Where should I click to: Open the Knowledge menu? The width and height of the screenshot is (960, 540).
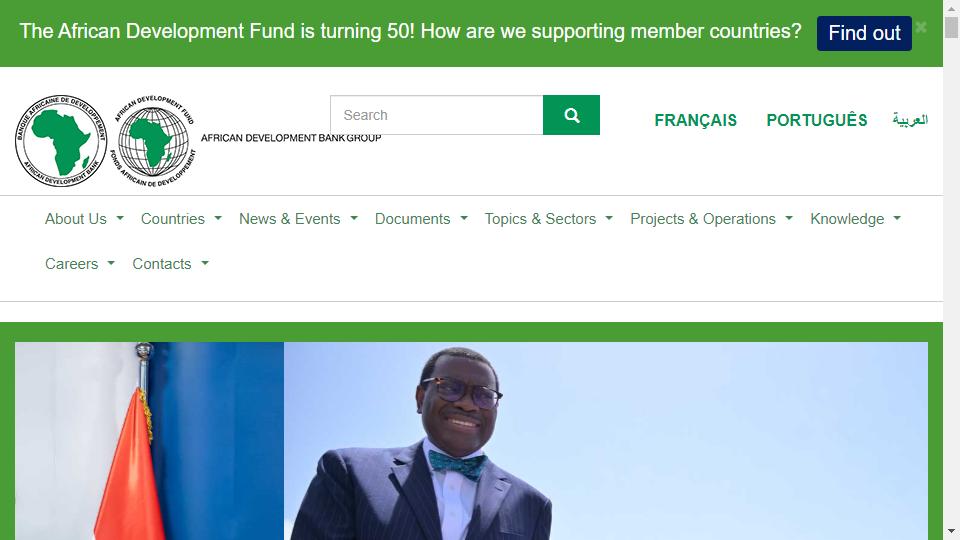(x=855, y=219)
